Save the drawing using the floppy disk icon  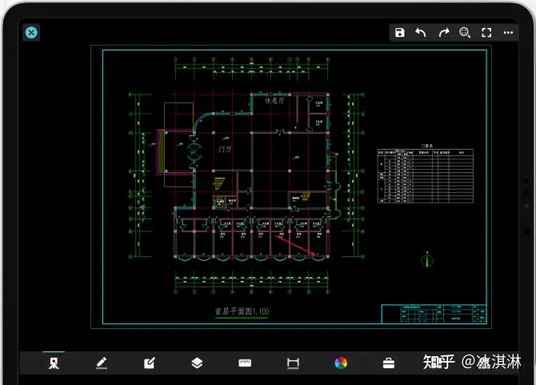click(400, 33)
